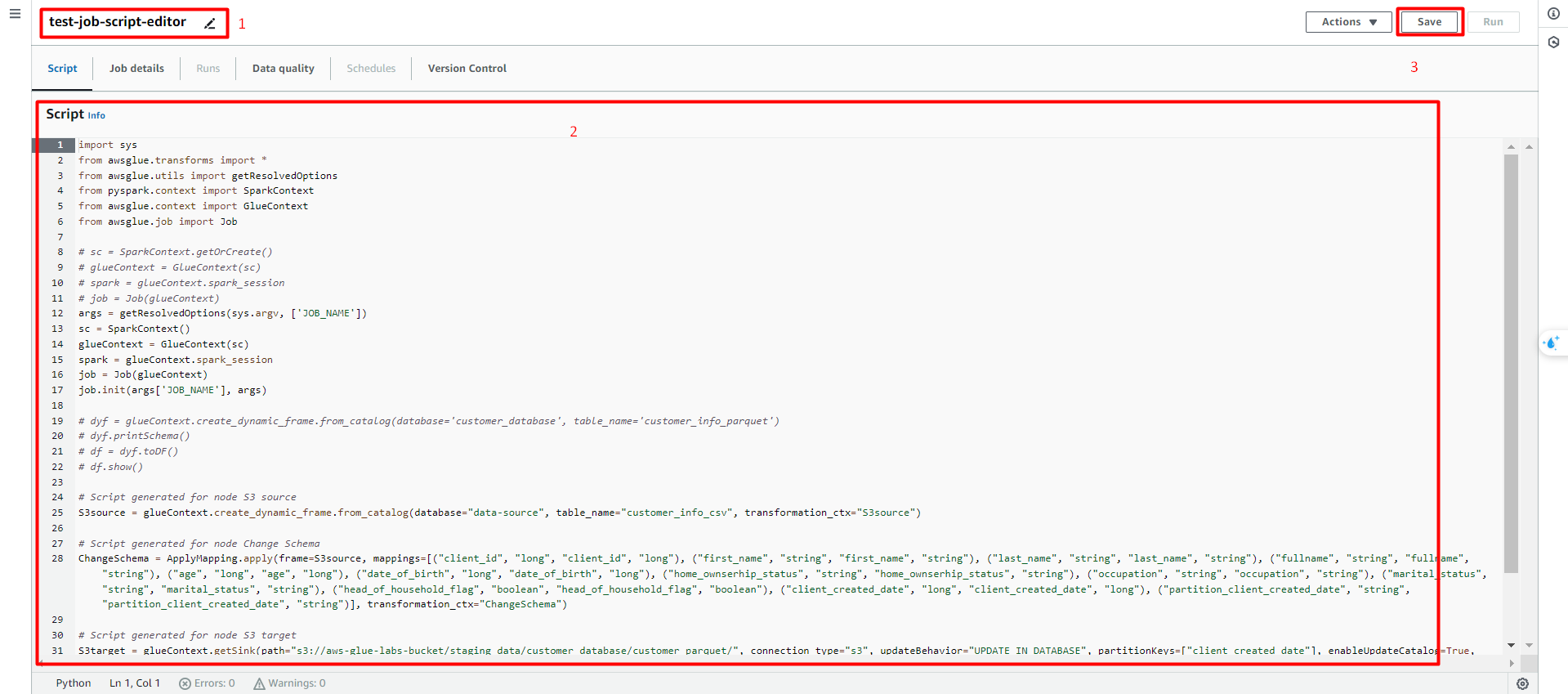Open the hamburger navigation menu
Viewport: 1568px width, 694px height.
15,14
